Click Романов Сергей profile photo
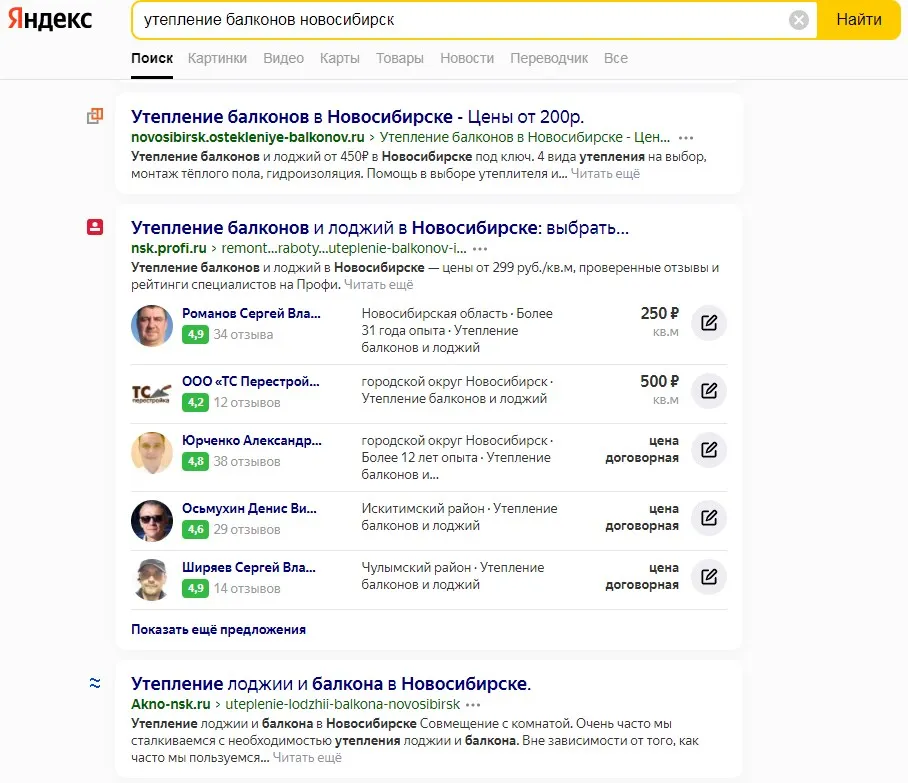The height and width of the screenshot is (783, 908). [152, 325]
